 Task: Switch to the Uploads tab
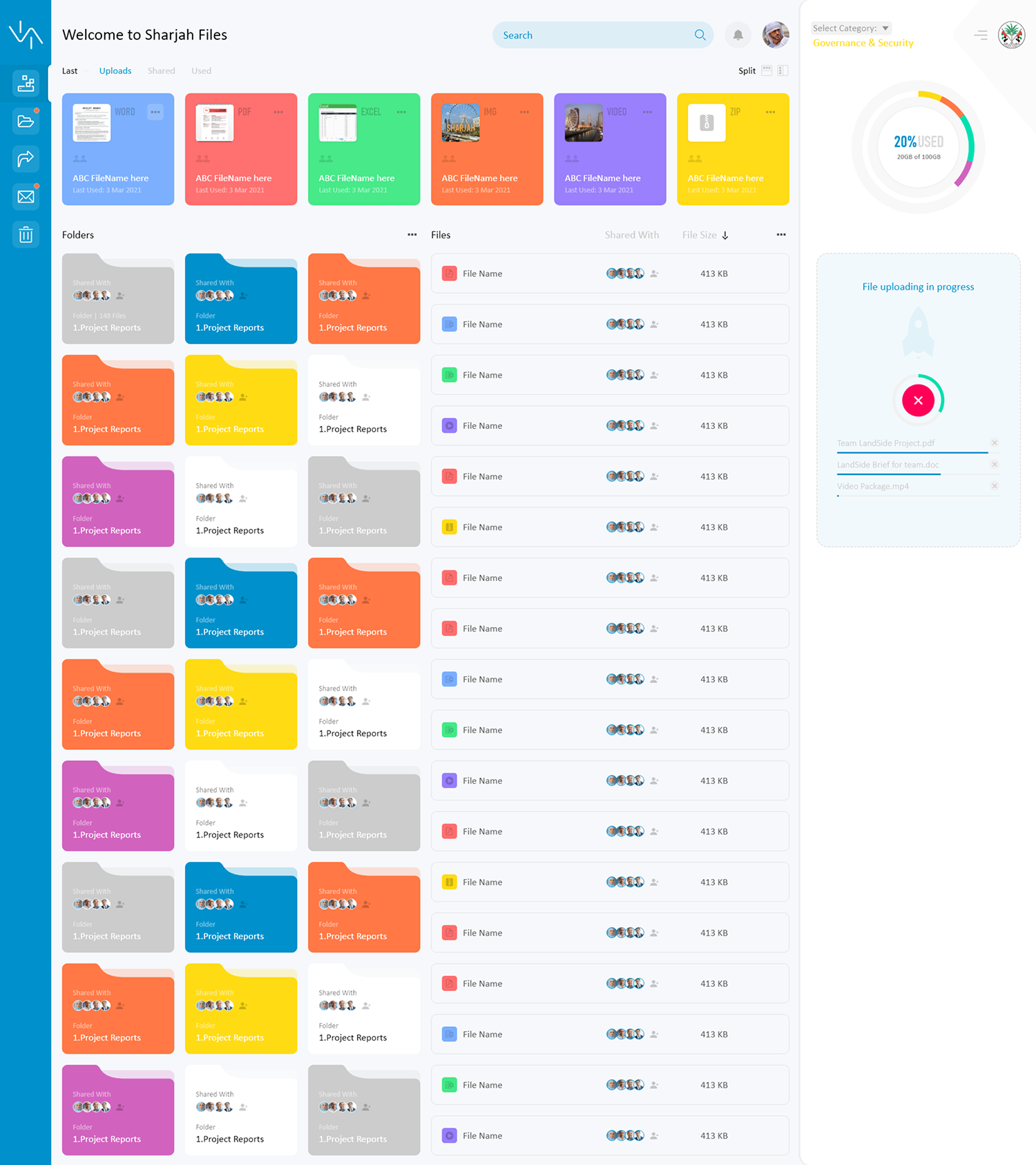point(115,70)
